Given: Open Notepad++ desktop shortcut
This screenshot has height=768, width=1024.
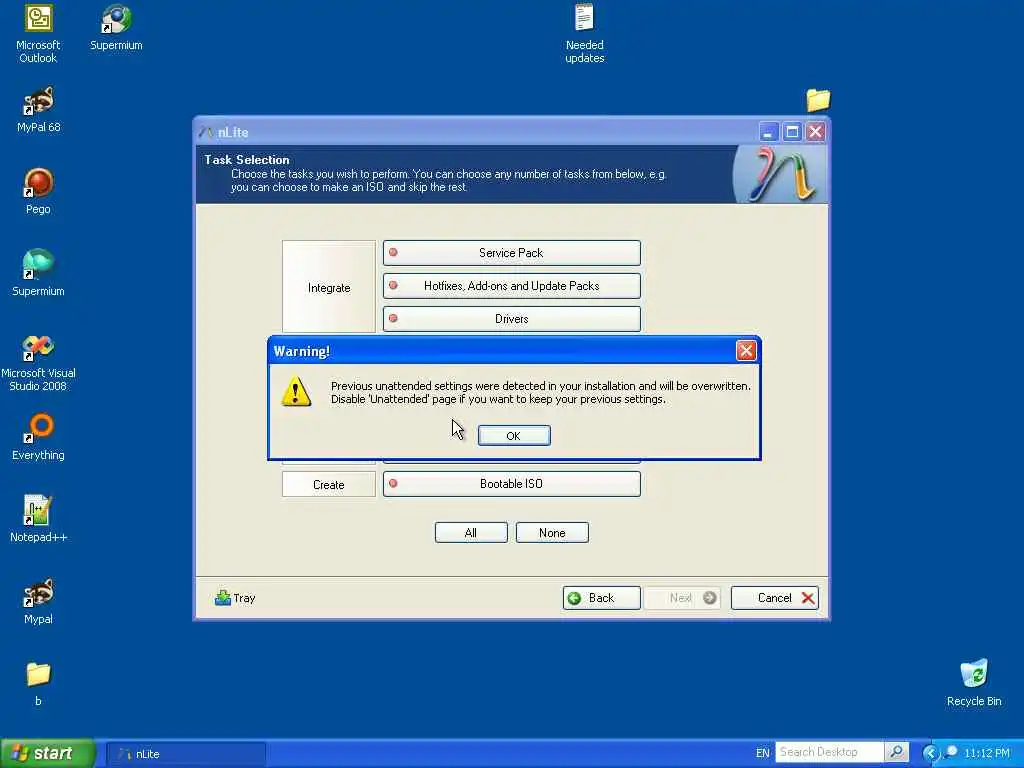Looking at the screenshot, I should click(39, 519).
